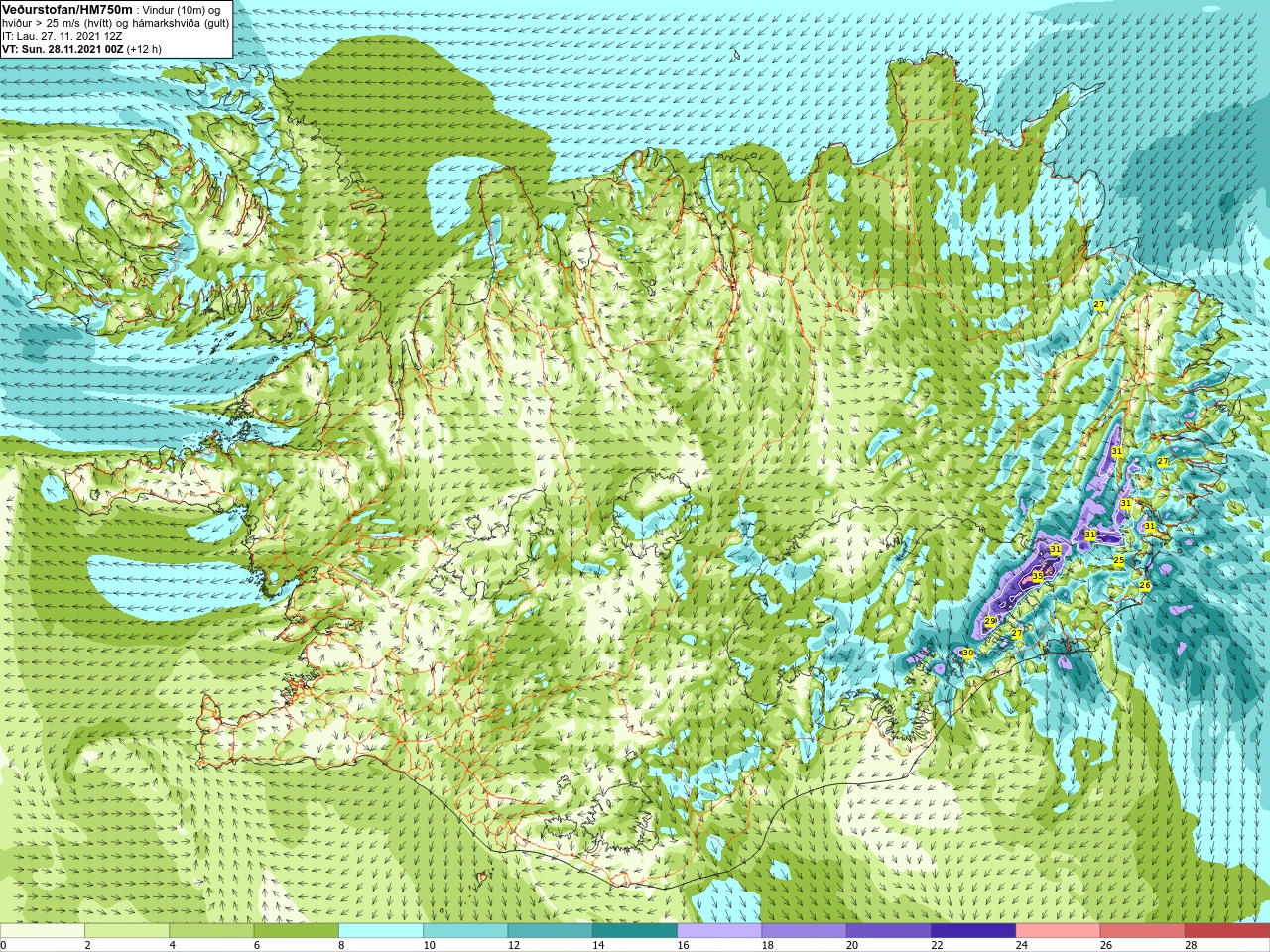Screen dimensions: 1270x952
Task: Click the legend tick number 8
Action: pos(342,946)
